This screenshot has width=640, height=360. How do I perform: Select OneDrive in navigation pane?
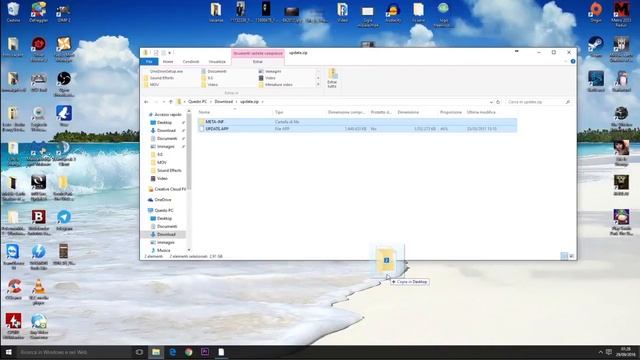163,200
